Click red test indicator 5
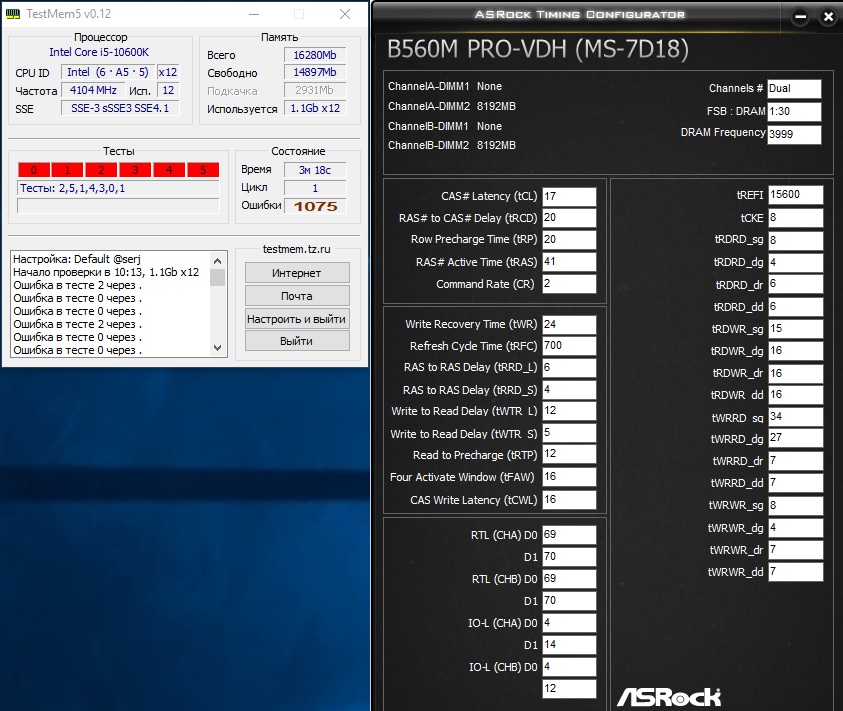 (203, 170)
